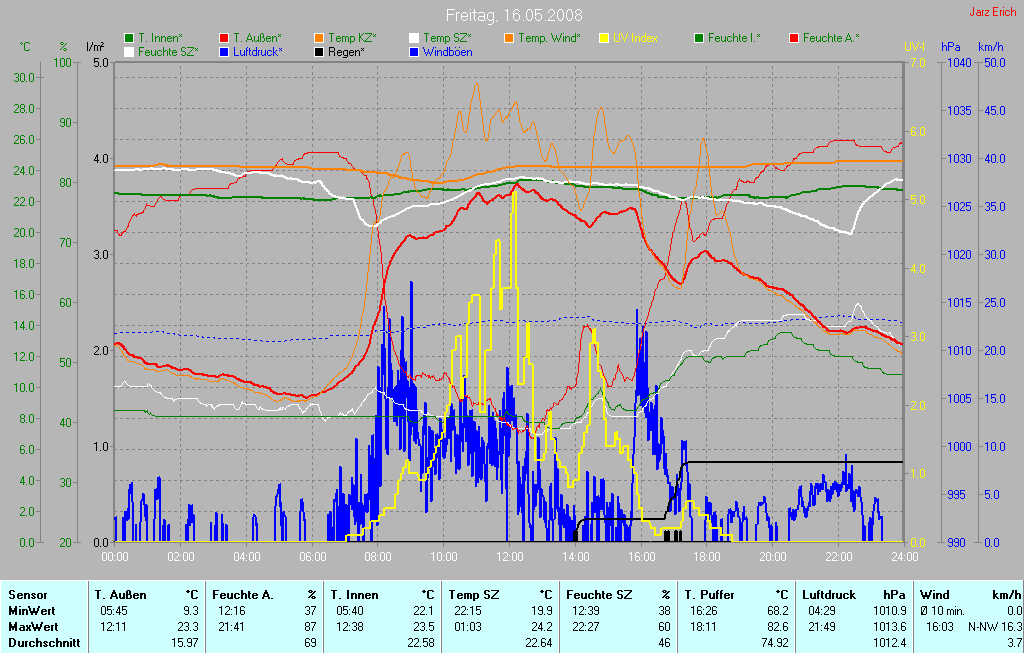Click the T. Puffer maximum value '82.6'
1024x653 pixels.
778,627
